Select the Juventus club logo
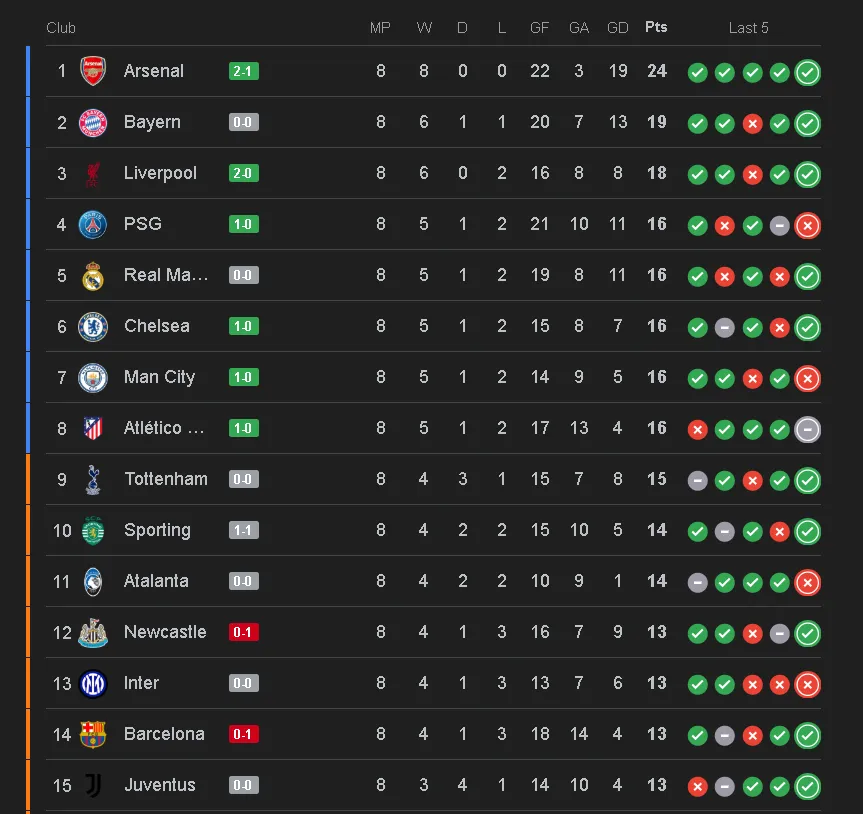863x814 pixels. click(93, 784)
